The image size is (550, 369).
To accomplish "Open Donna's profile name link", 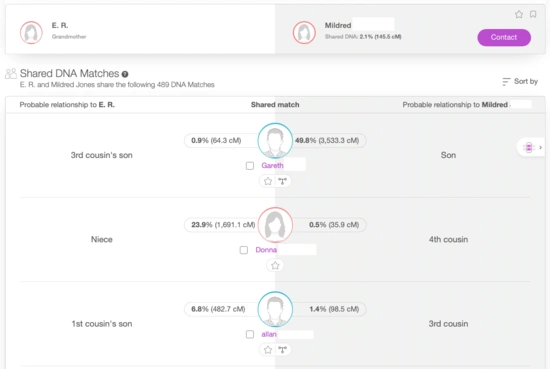I will (266, 250).
